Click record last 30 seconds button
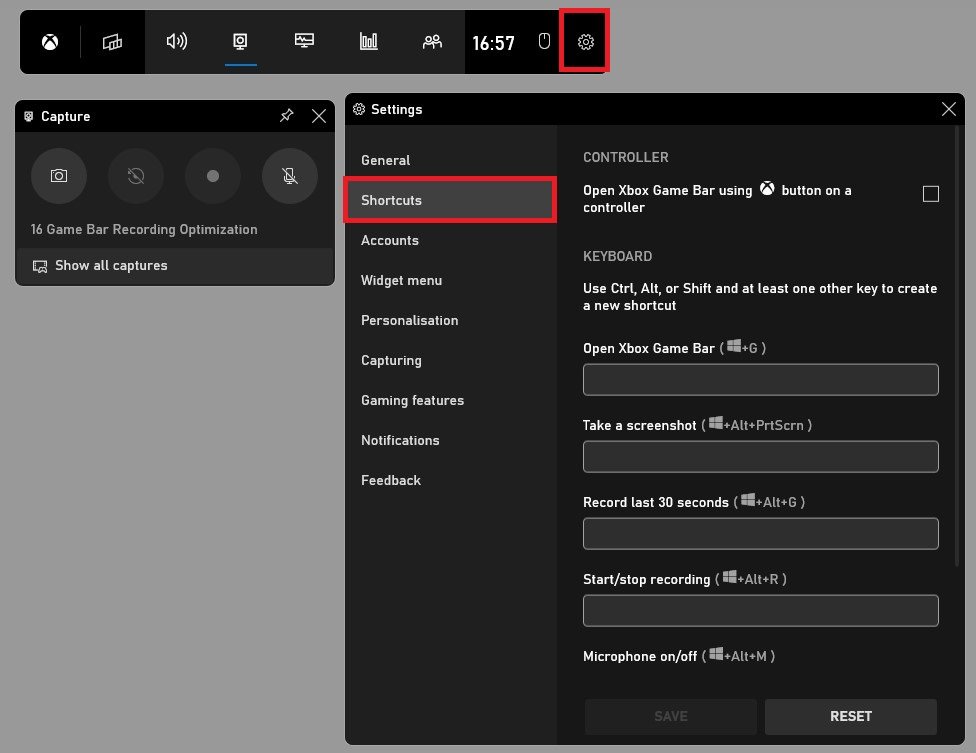Image resolution: width=976 pixels, height=753 pixels. 136,176
